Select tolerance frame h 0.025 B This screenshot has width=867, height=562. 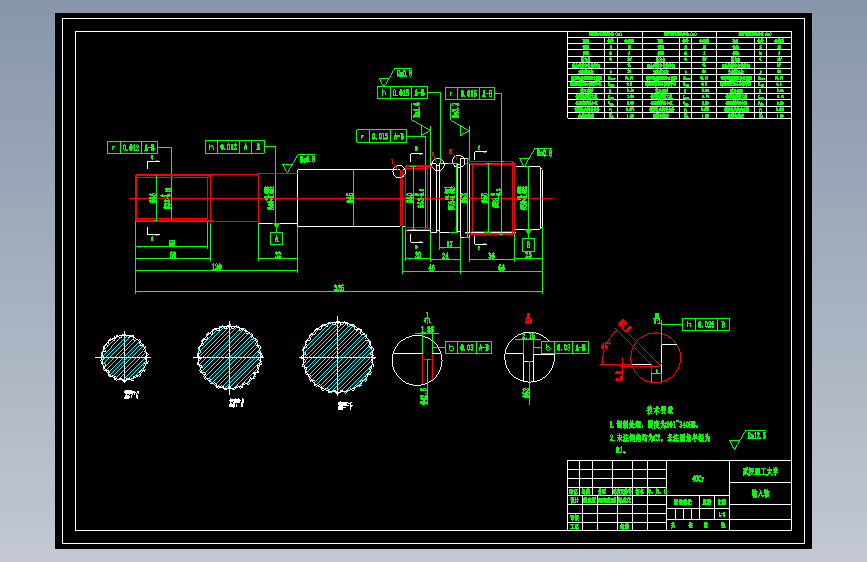(x=706, y=325)
